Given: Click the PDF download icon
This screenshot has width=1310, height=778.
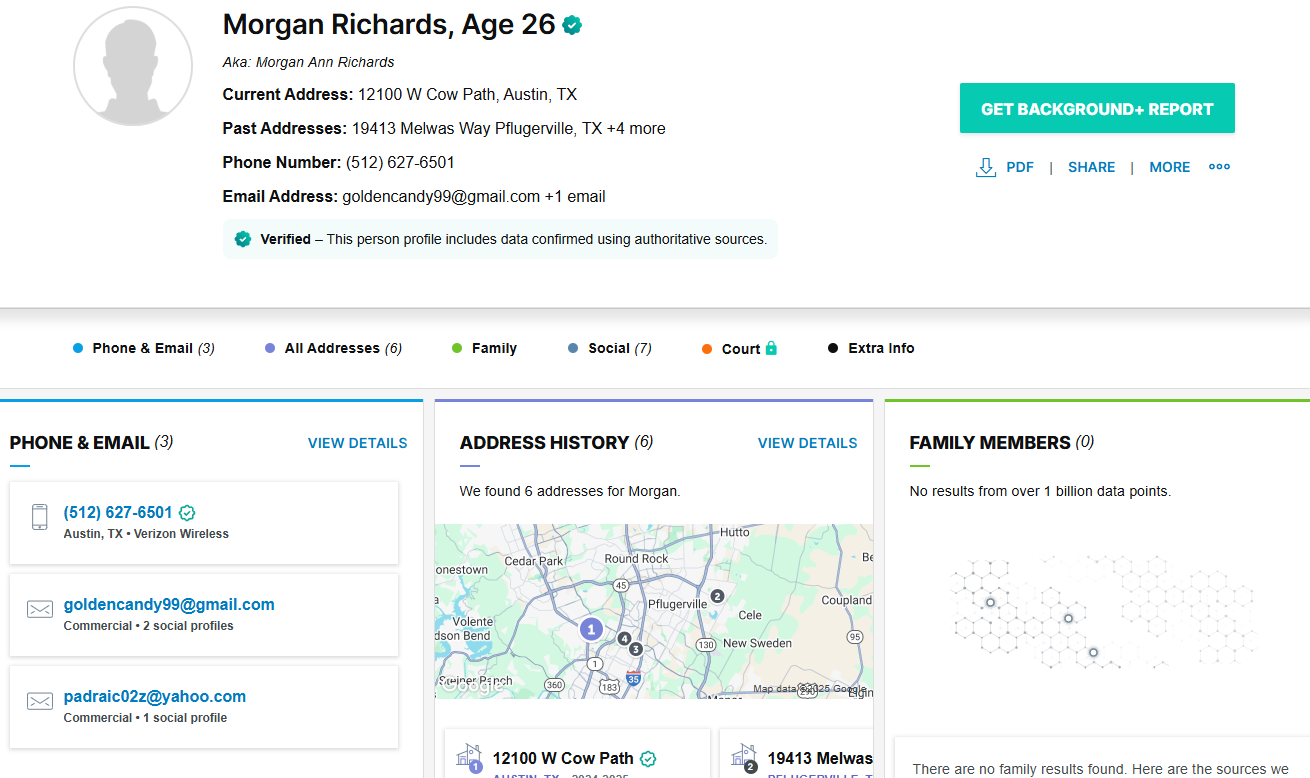Looking at the screenshot, I should pyautogui.click(x=986, y=167).
